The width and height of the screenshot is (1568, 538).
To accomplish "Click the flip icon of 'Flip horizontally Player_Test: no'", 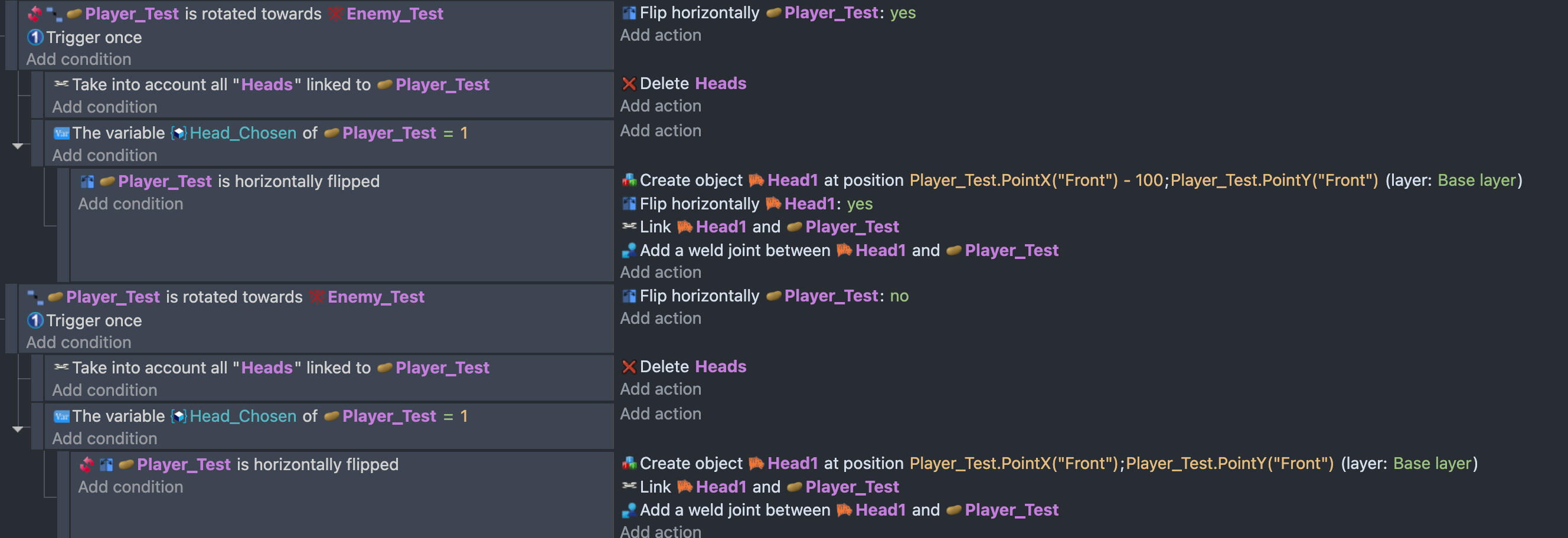I will (629, 296).
